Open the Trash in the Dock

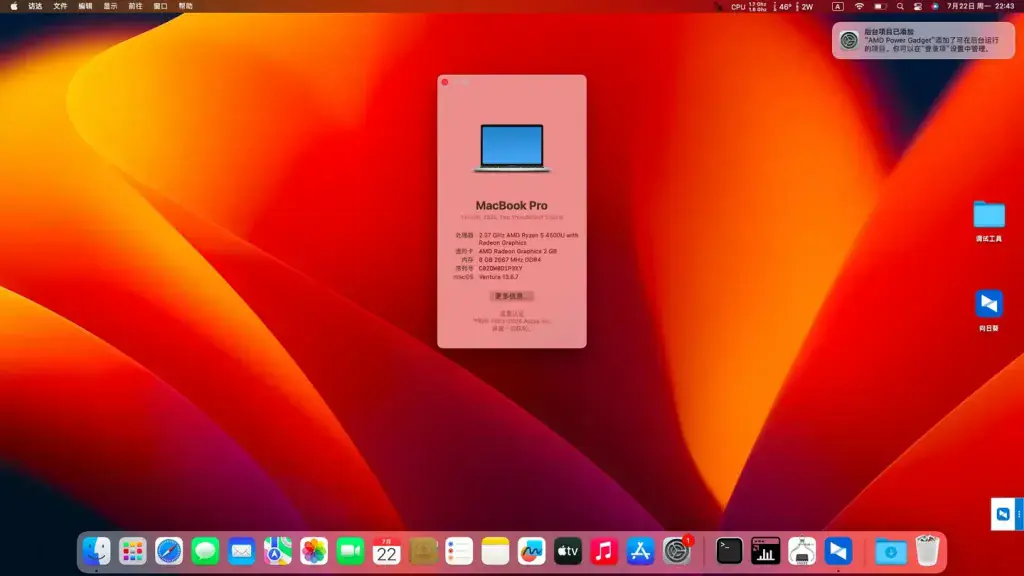(x=927, y=551)
